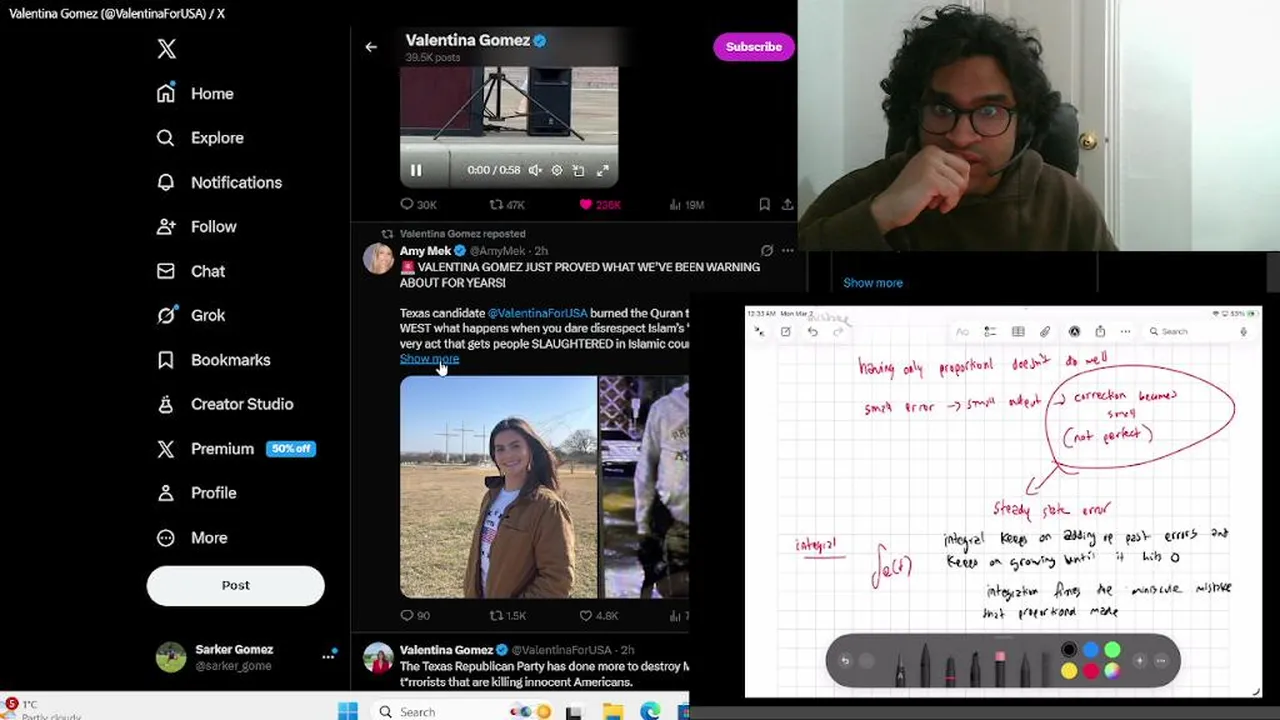Open Sarker Gomez account switcher dots

(x=328, y=657)
